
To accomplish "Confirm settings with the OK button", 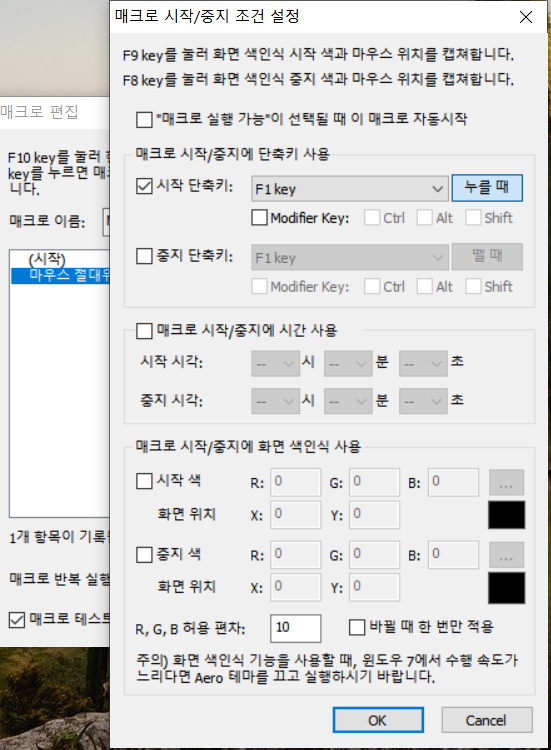I will pos(378,720).
